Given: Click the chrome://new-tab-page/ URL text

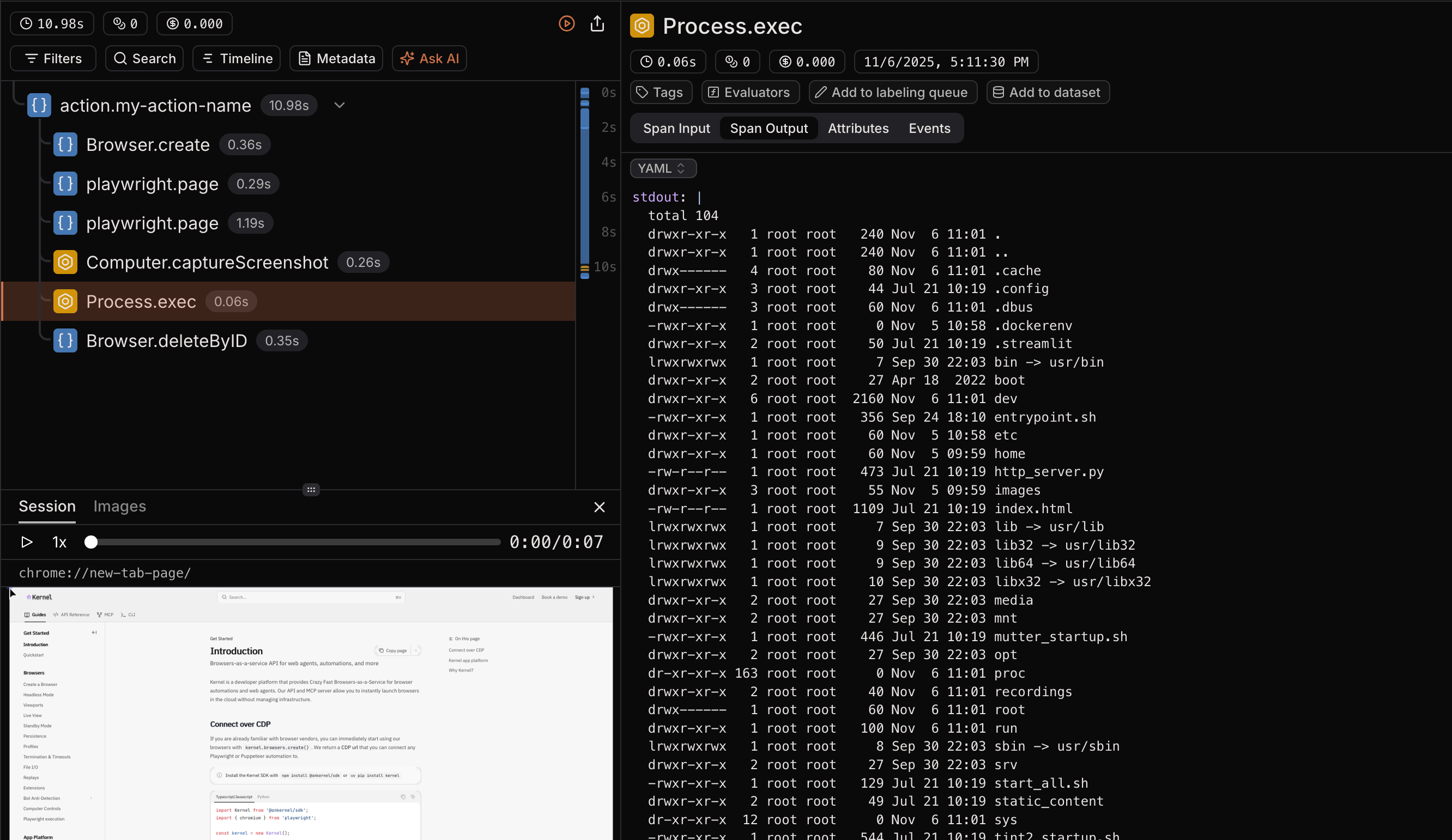Looking at the screenshot, I should (x=105, y=574).
